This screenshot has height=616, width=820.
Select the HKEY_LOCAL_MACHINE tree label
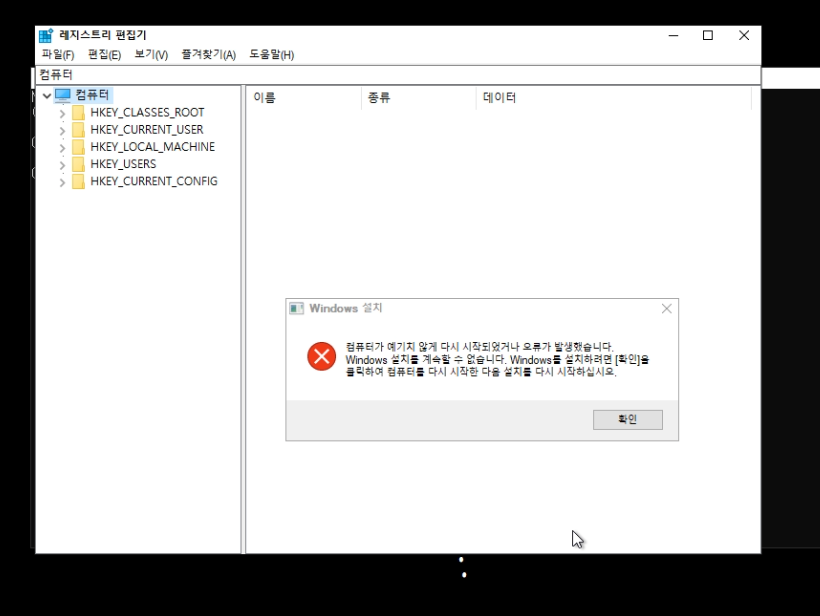tap(152, 147)
